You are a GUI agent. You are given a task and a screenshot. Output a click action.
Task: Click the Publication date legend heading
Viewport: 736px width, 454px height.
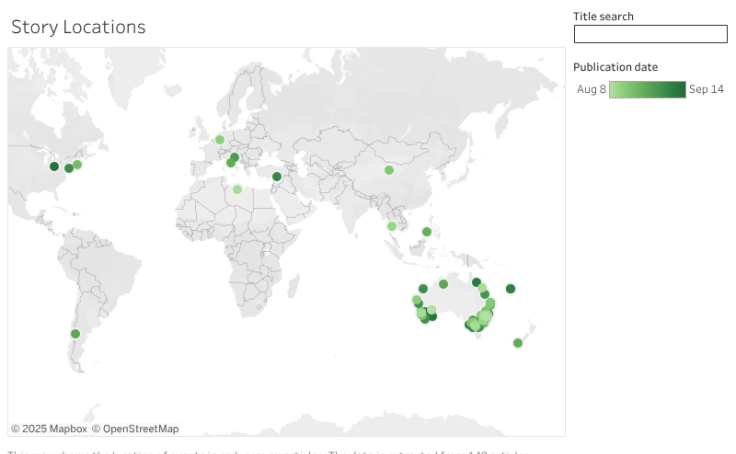tap(615, 67)
